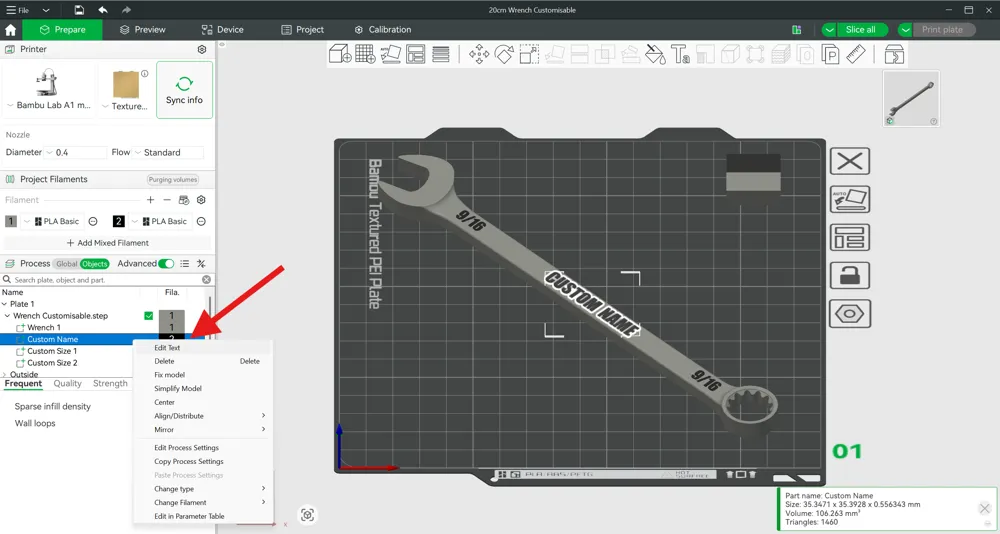Viewport: 1000px width, 534px height.
Task: Switch Process scope to Objects
Action: point(94,263)
